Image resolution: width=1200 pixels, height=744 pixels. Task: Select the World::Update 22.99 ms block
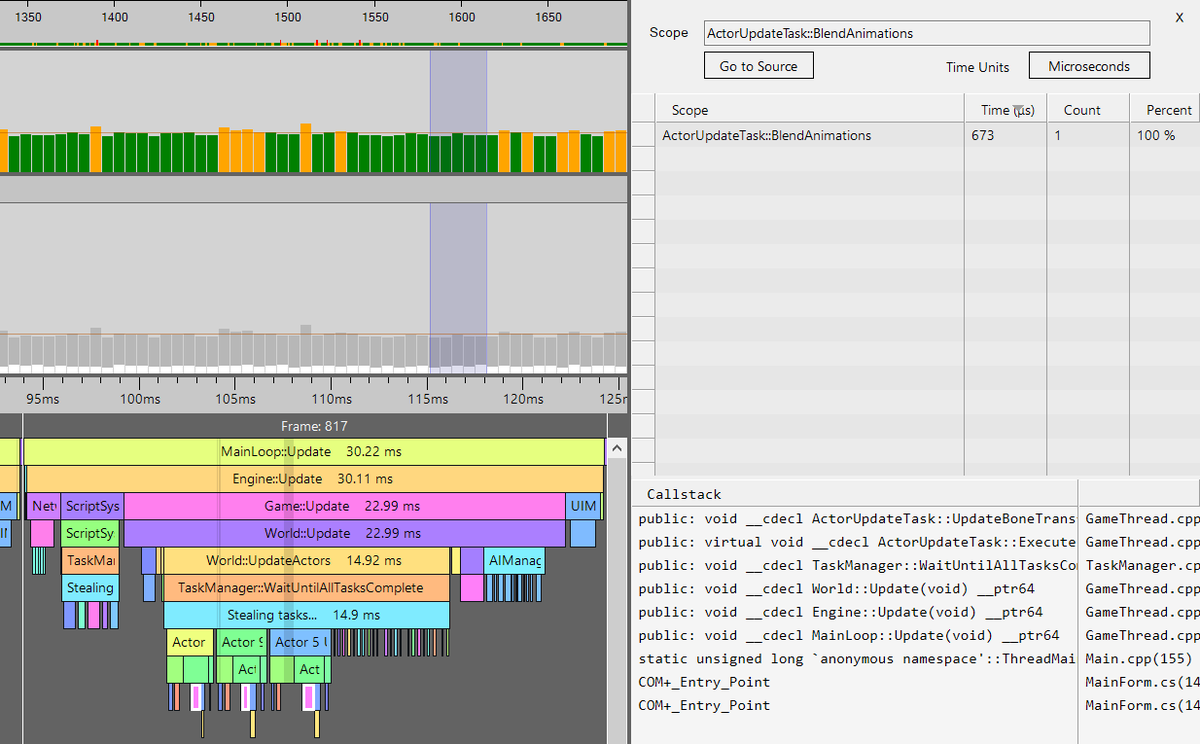click(344, 533)
